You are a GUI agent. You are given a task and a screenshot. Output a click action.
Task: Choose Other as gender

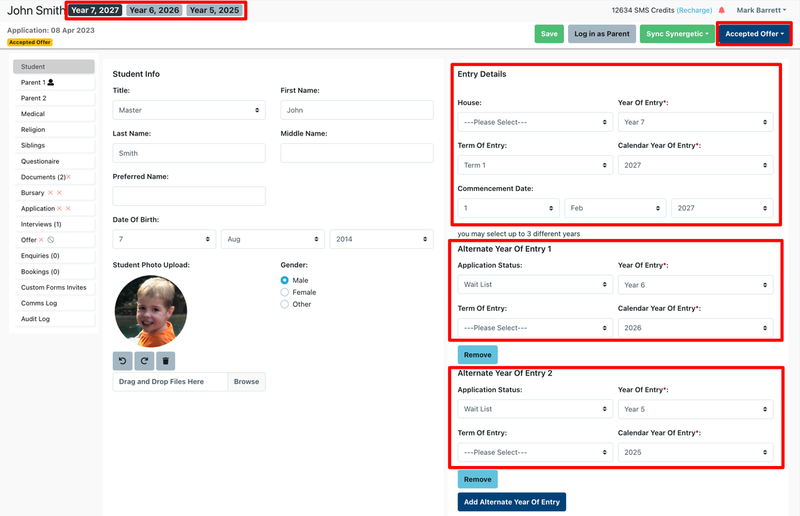tap(285, 304)
